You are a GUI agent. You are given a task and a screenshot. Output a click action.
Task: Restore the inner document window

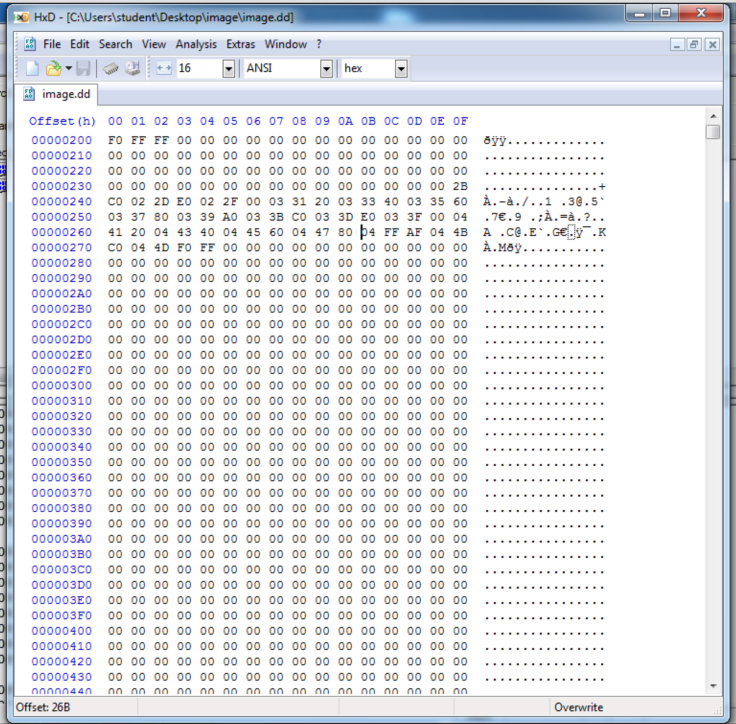695,45
